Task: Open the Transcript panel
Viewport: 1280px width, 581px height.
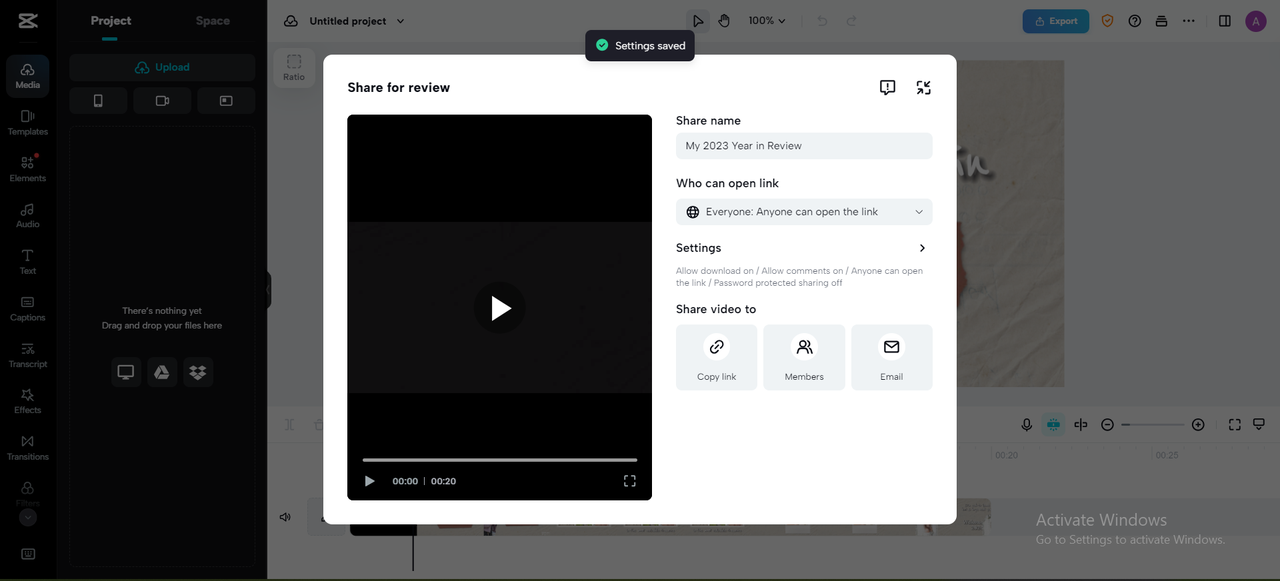Action: point(28,355)
